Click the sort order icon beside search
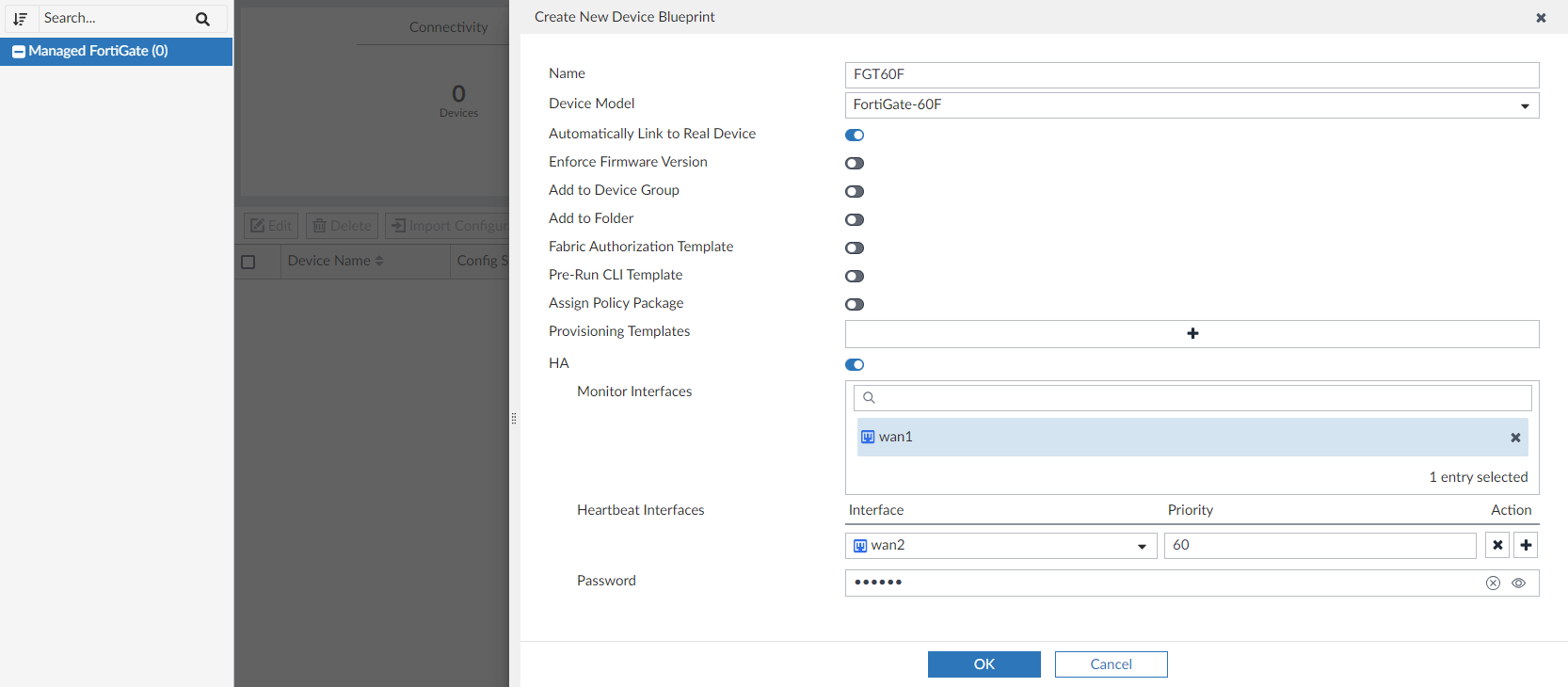 point(20,19)
